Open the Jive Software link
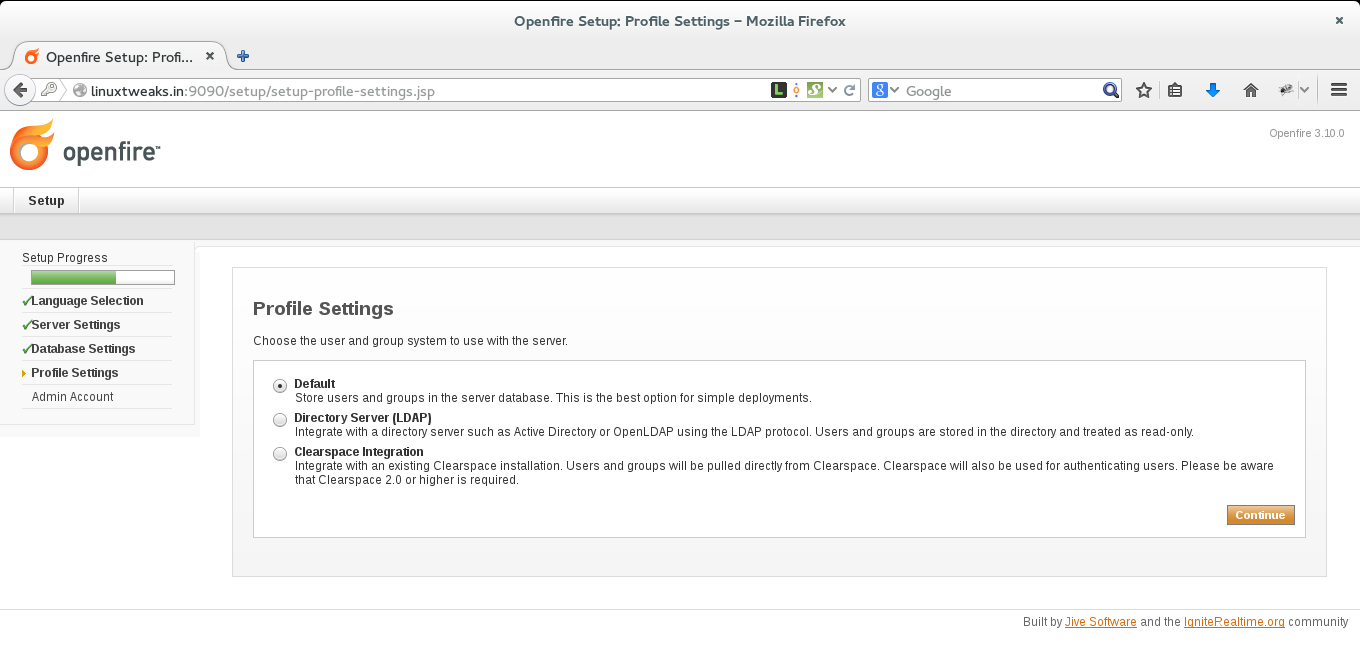This screenshot has height=657, width=1360. click(1100, 622)
